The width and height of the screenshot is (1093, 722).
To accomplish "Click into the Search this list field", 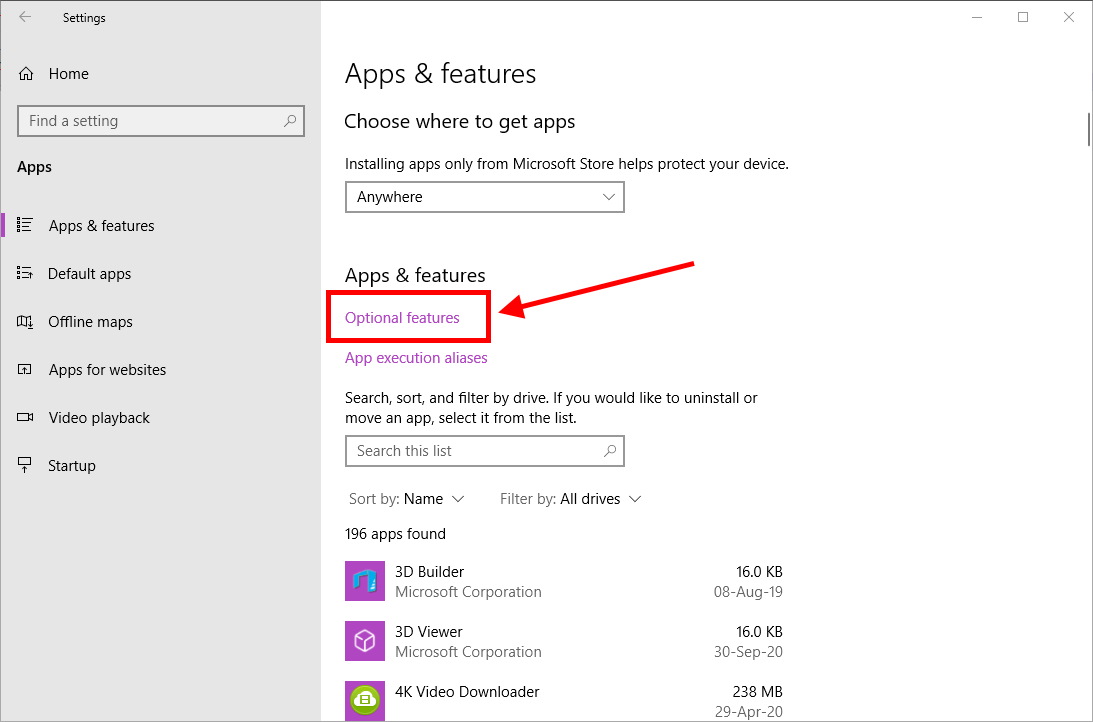I will tap(484, 451).
